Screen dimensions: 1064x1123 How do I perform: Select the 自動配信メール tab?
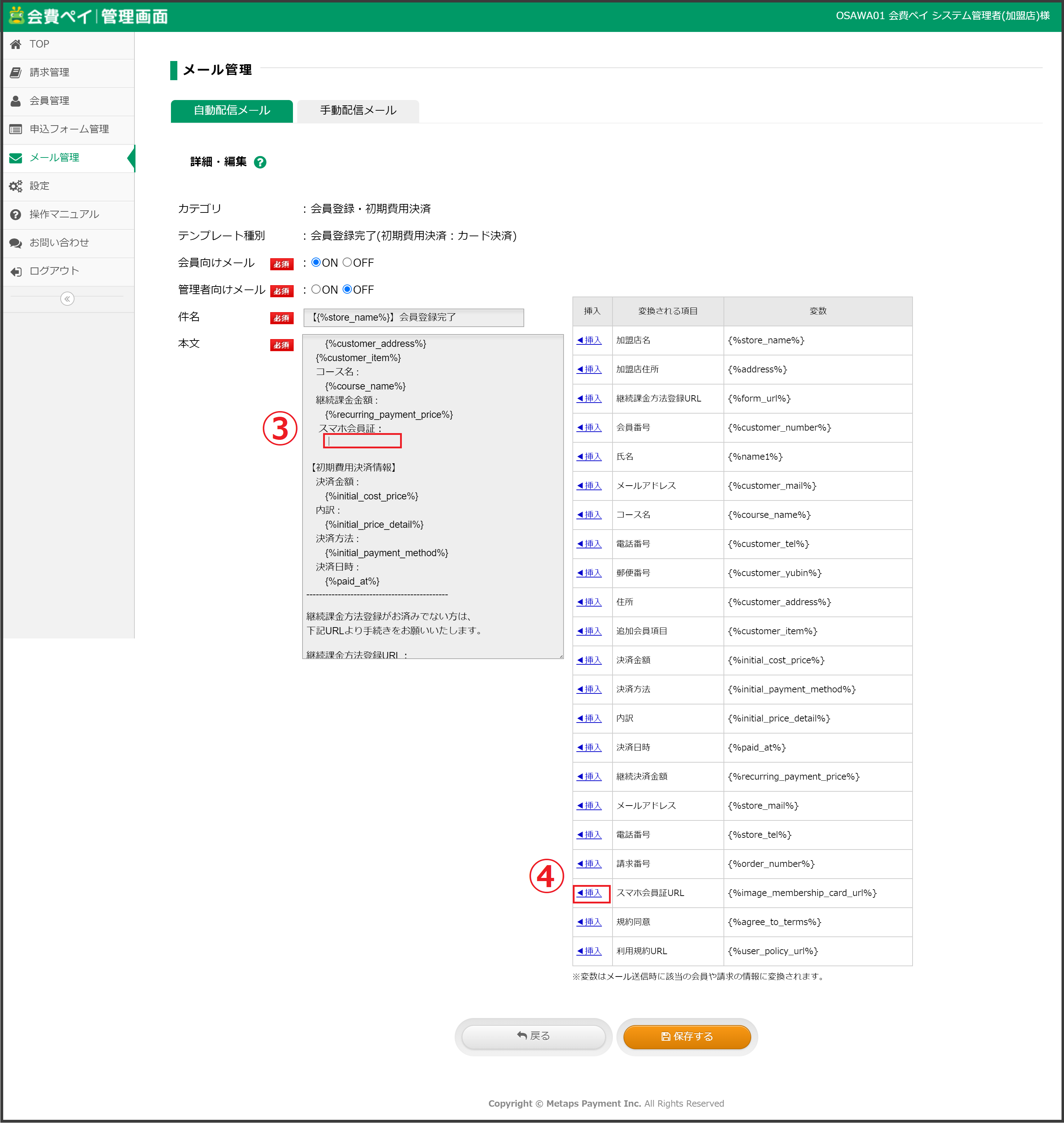(x=231, y=111)
